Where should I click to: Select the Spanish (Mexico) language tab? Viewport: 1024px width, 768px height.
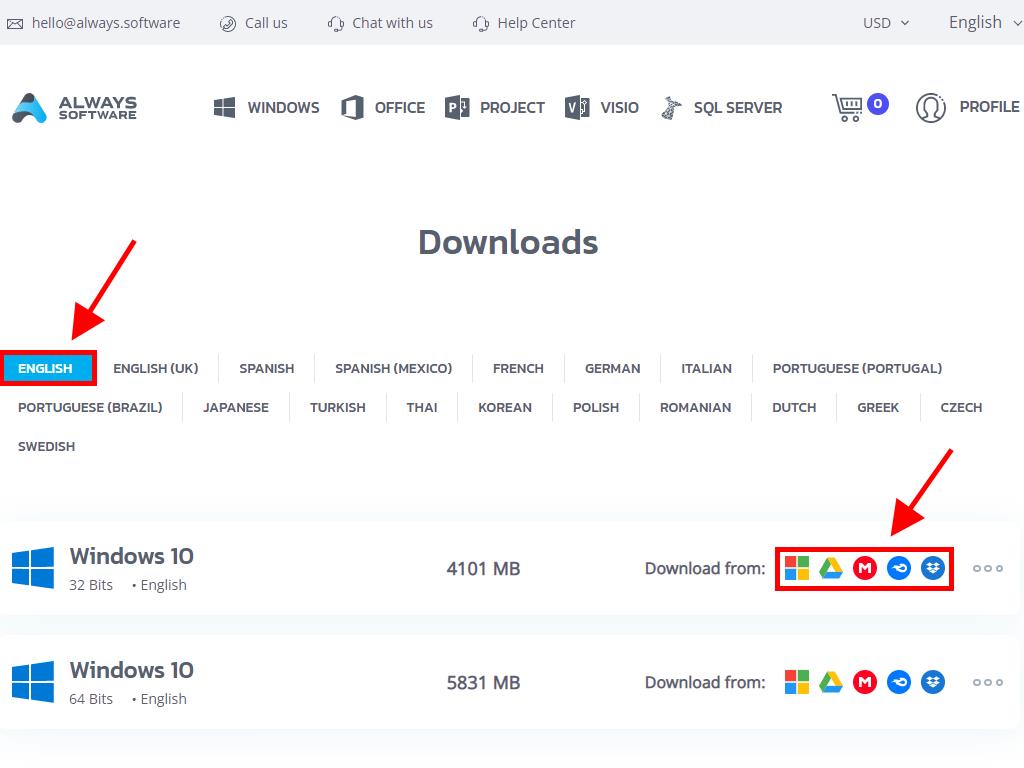pos(393,368)
